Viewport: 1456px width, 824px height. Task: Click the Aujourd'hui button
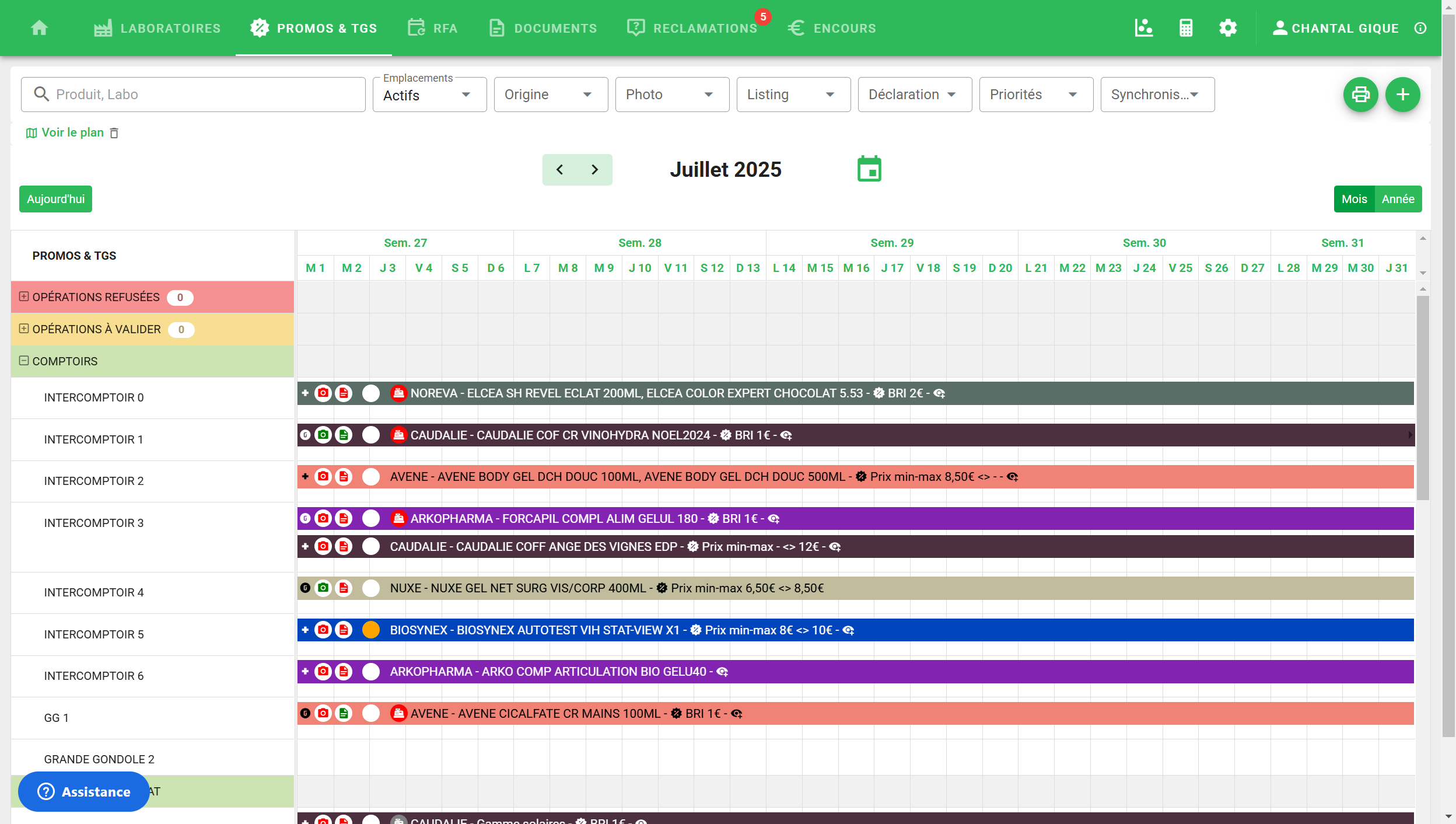[55, 199]
